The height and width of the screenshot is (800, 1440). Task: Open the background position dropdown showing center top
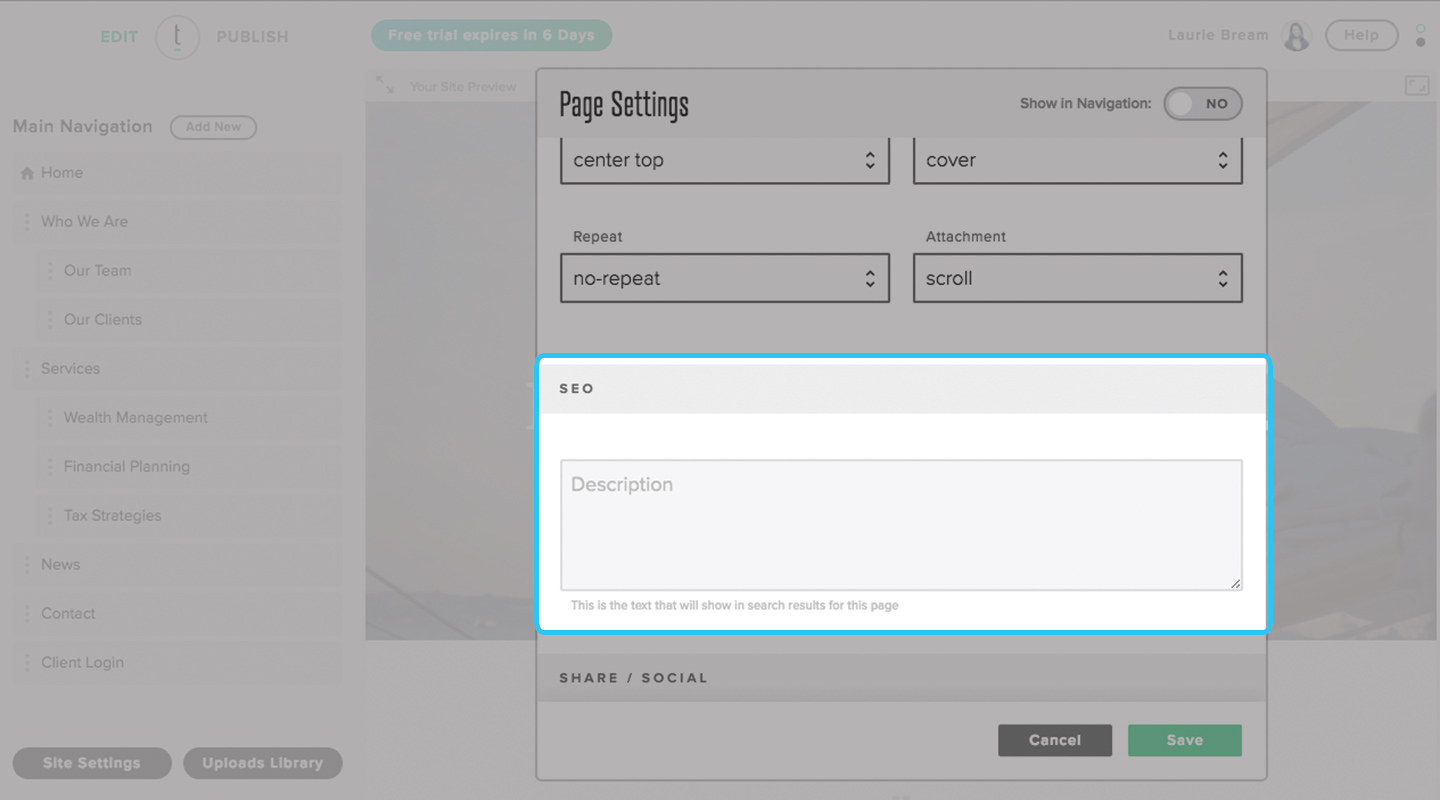point(724,160)
